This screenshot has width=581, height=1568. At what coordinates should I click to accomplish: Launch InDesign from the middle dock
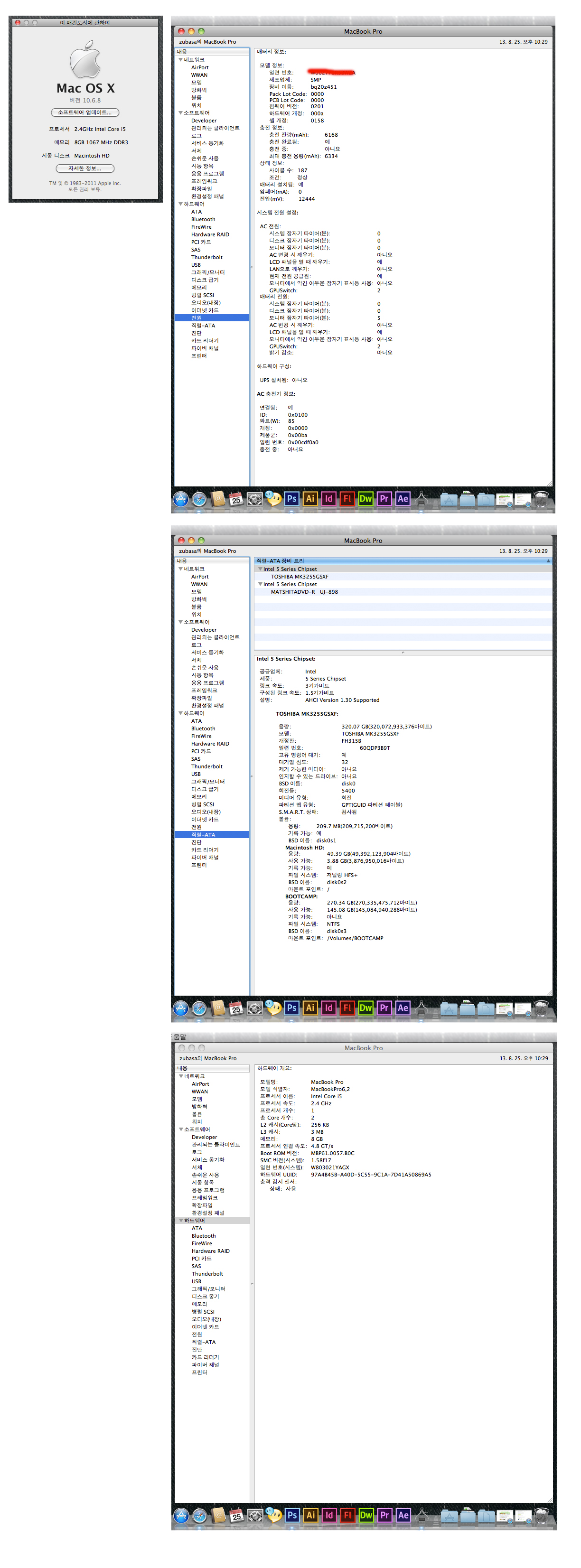[x=329, y=1008]
